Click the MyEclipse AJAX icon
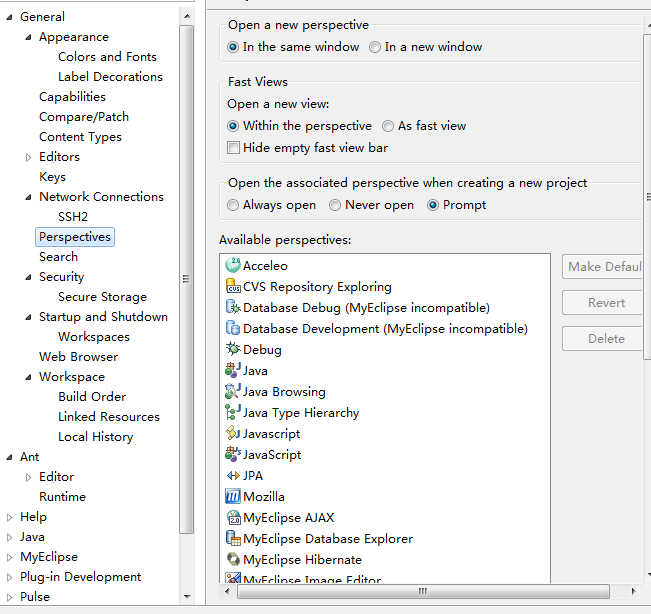651x614 pixels. point(233,517)
